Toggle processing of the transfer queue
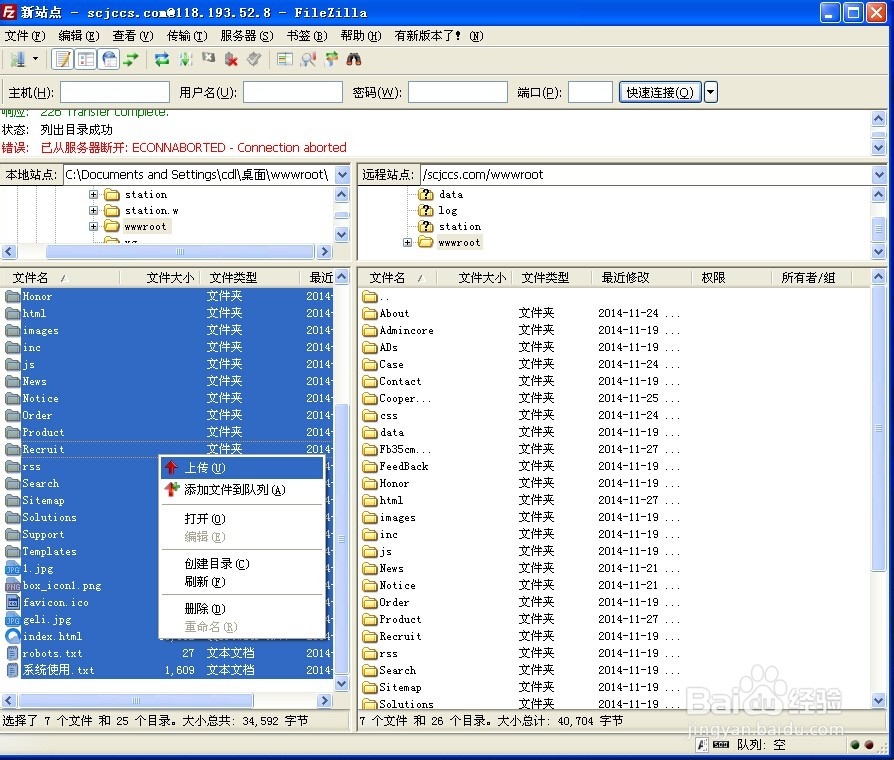 click(185, 60)
